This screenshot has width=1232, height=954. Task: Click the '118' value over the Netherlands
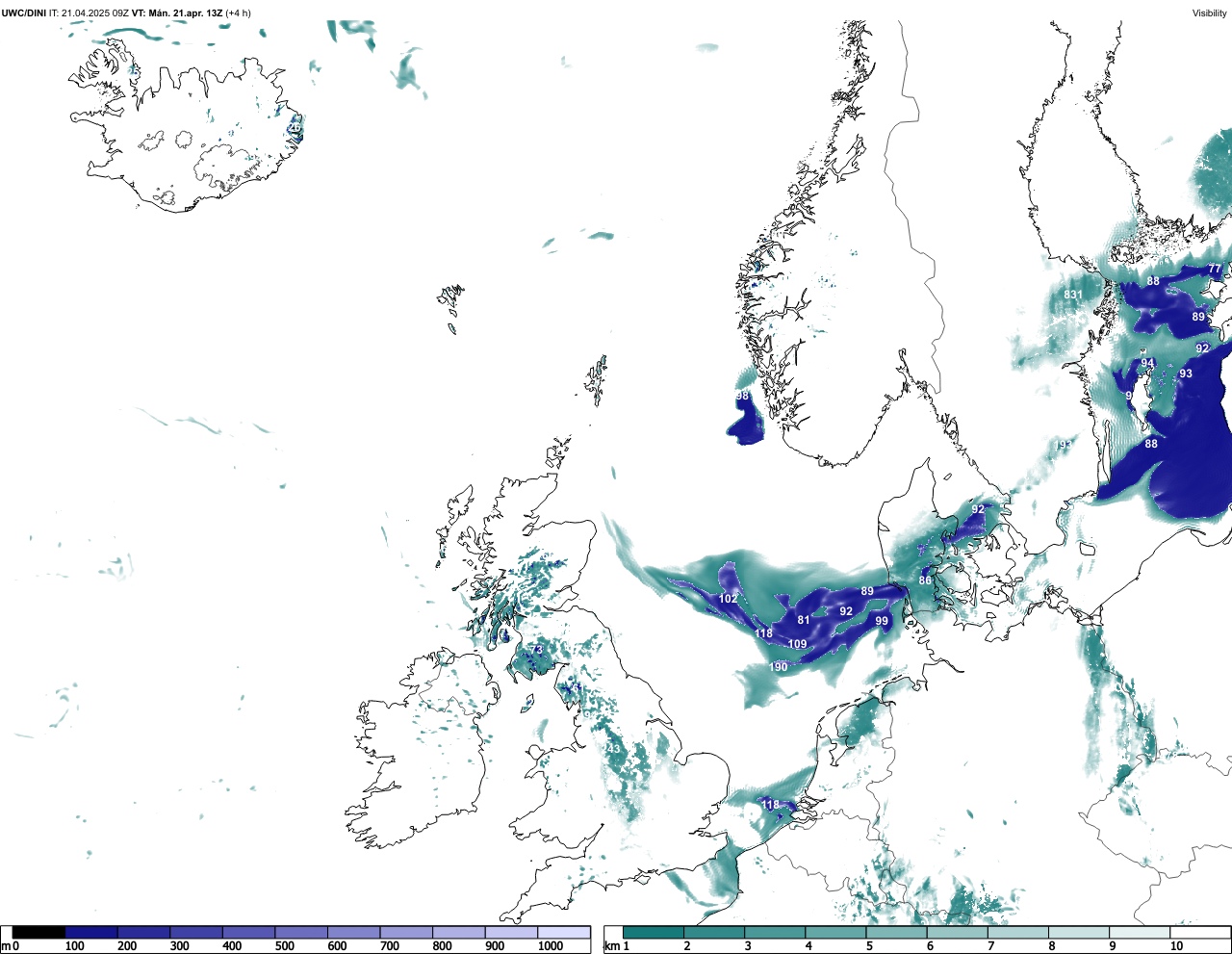click(x=771, y=805)
